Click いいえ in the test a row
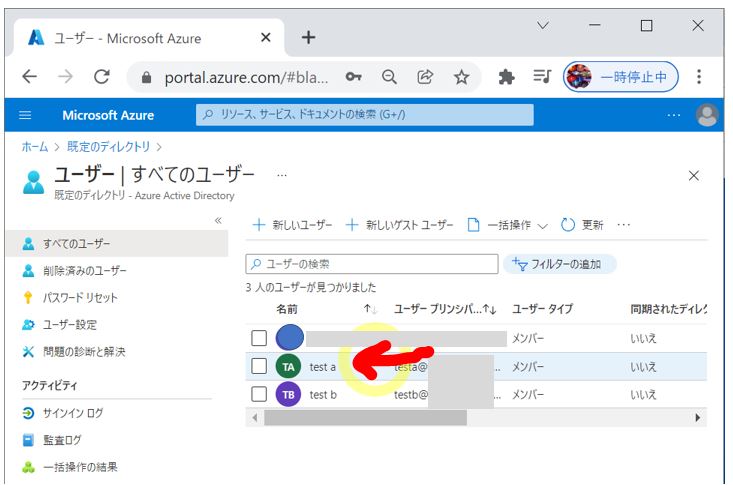The width and height of the screenshot is (733, 485). pos(643,367)
